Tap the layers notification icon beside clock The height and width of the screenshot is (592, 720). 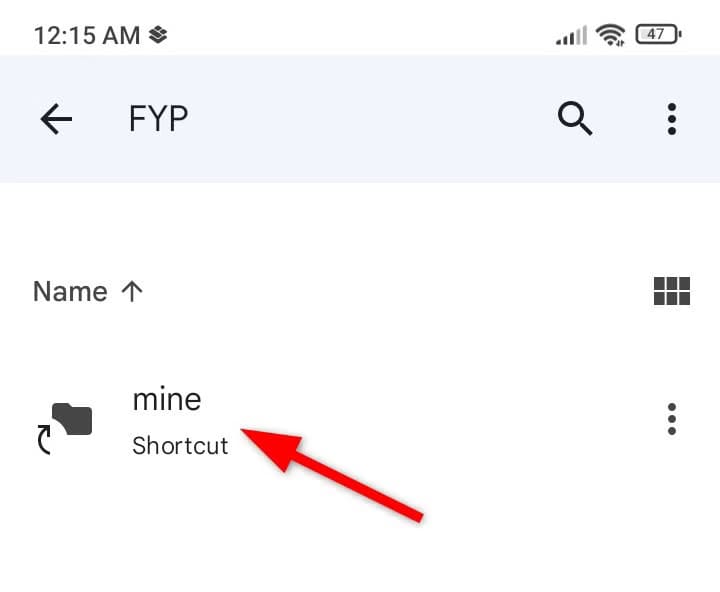click(x=158, y=35)
